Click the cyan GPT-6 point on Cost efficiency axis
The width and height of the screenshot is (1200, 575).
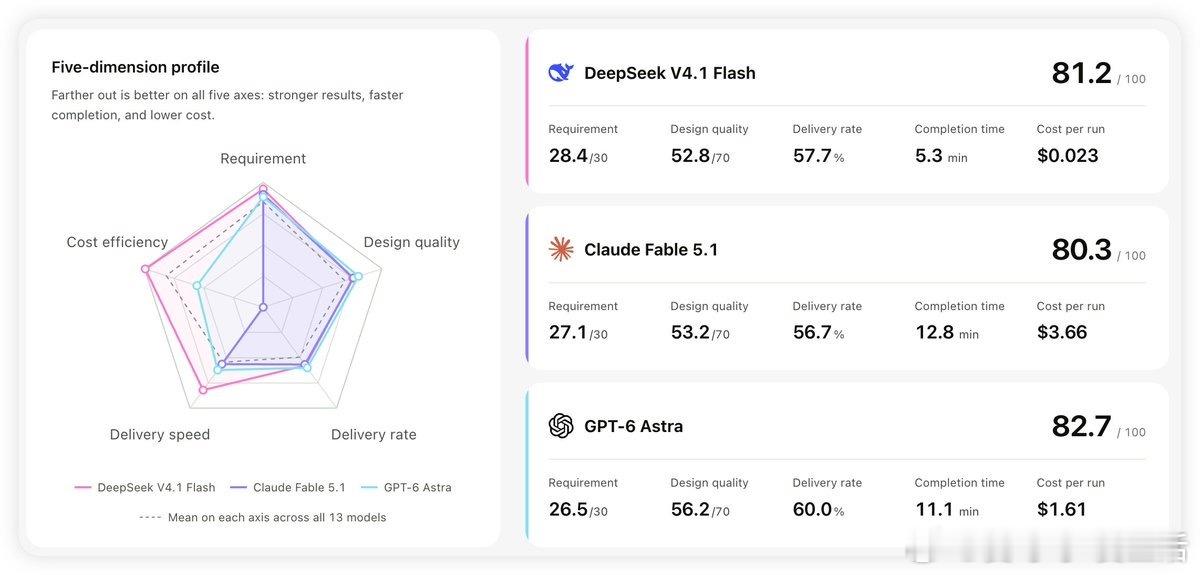click(197, 286)
